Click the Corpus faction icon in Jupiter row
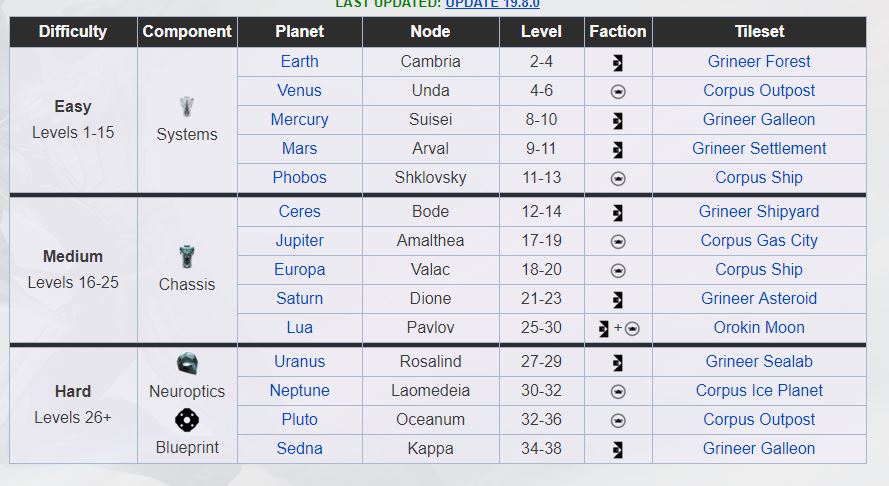 click(x=618, y=241)
